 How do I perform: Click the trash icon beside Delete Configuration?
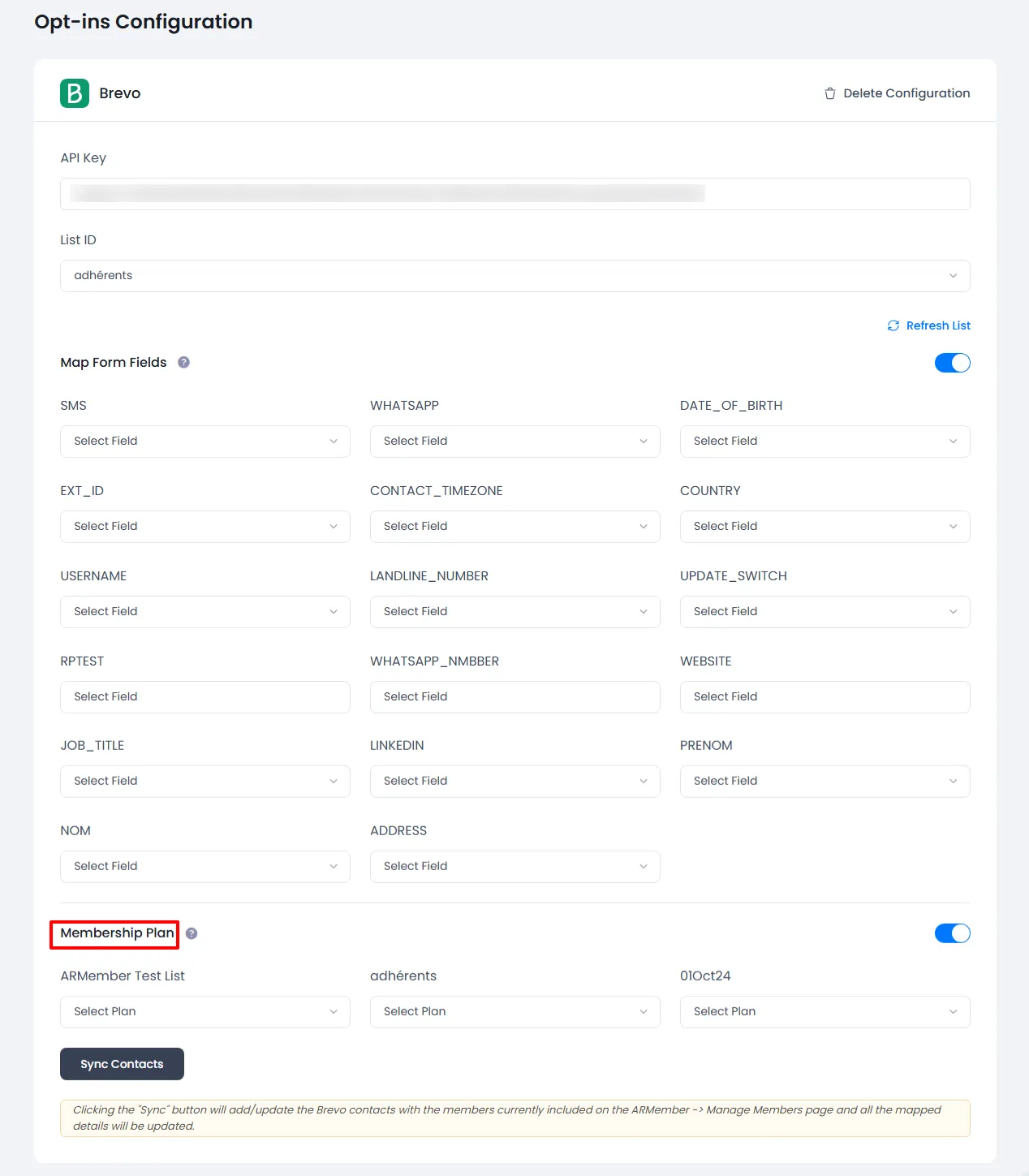pos(829,93)
